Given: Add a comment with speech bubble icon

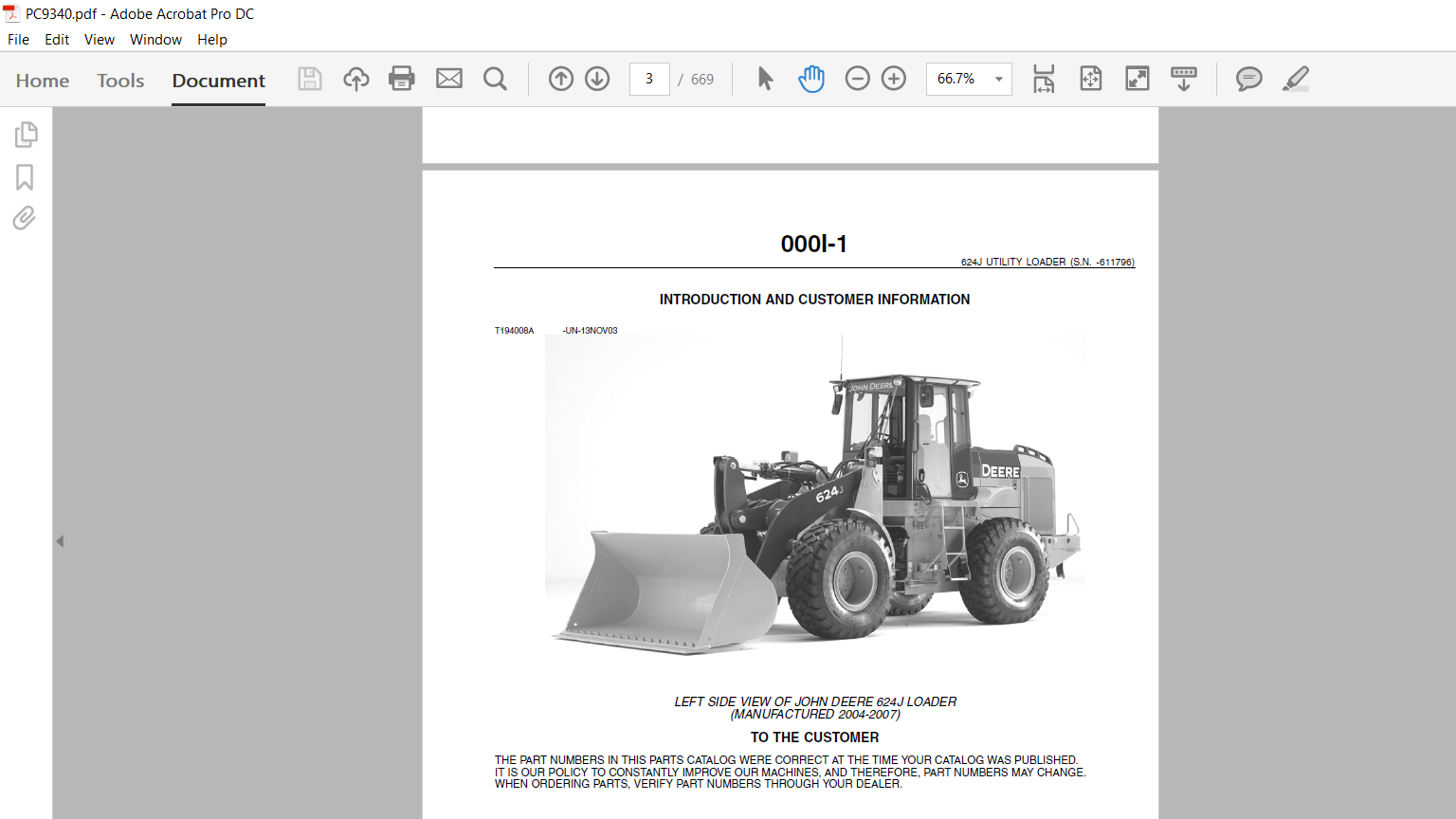Looking at the screenshot, I should (x=1249, y=79).
